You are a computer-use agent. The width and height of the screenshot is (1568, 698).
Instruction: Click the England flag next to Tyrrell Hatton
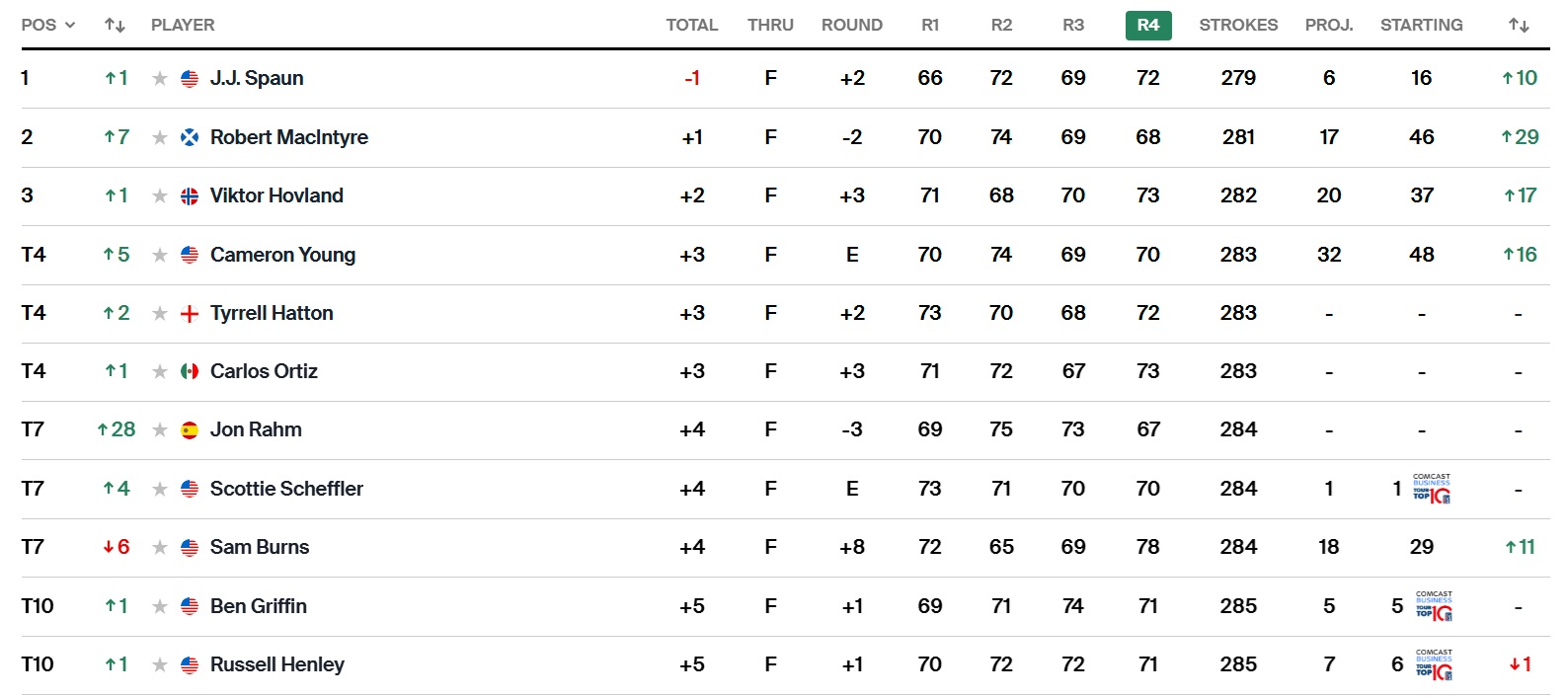[190, 314]
